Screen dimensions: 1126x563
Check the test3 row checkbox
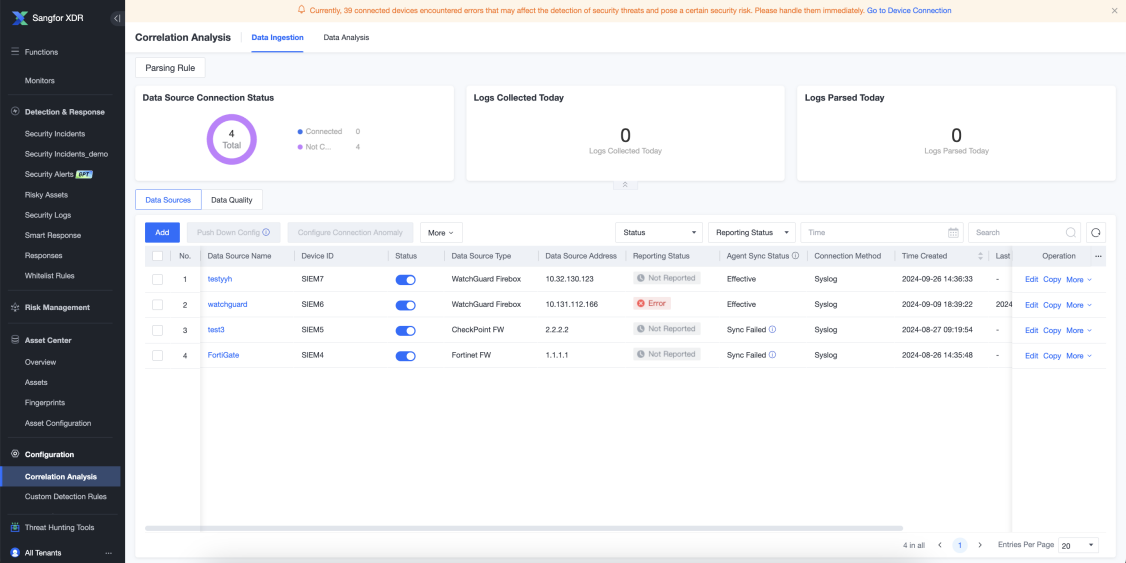tap(157, 330)
